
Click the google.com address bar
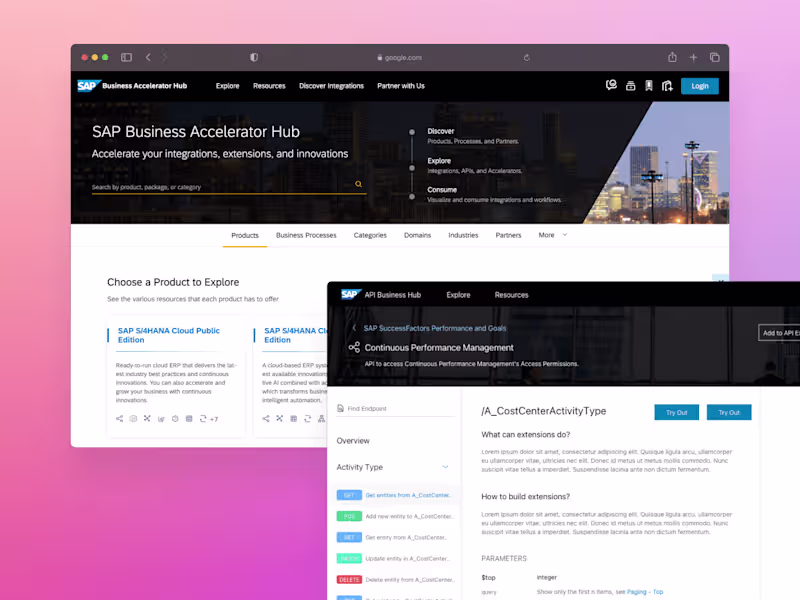[x=399, y=58]
